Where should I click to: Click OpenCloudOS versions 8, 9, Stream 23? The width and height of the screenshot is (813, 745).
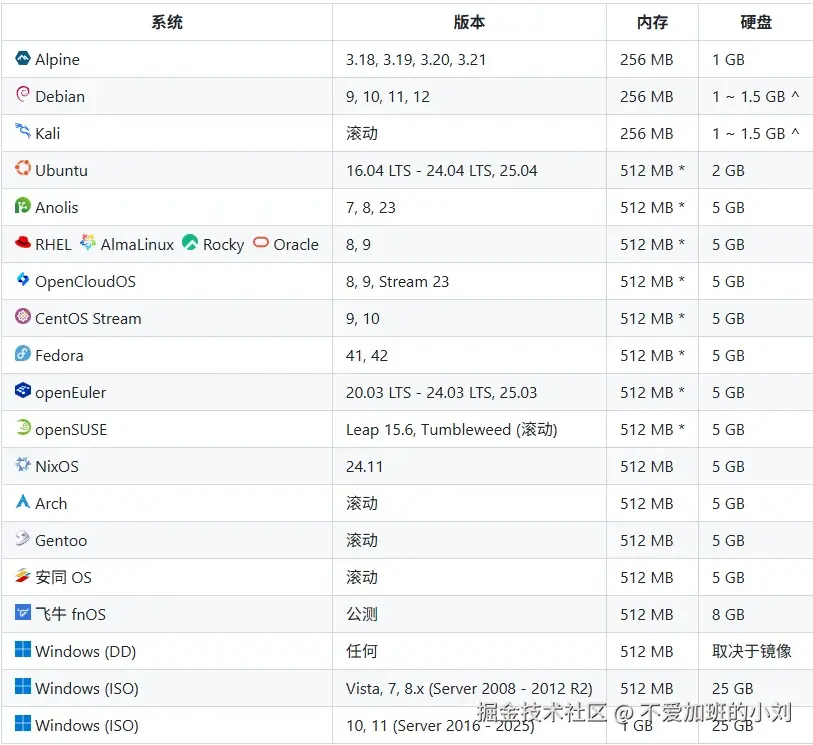397,282
